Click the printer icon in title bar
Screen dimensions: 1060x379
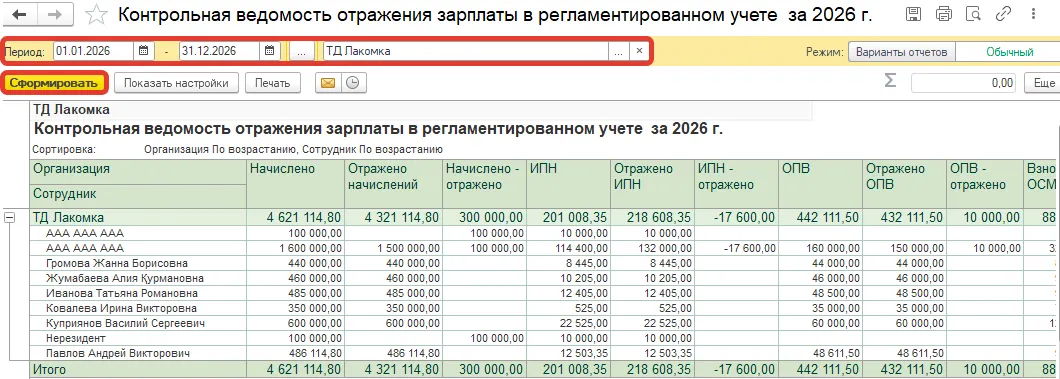(x=944, y=14)
